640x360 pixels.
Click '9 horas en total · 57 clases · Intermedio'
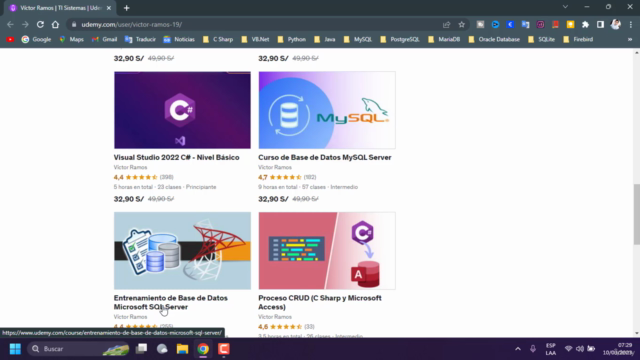coord(308,187)
